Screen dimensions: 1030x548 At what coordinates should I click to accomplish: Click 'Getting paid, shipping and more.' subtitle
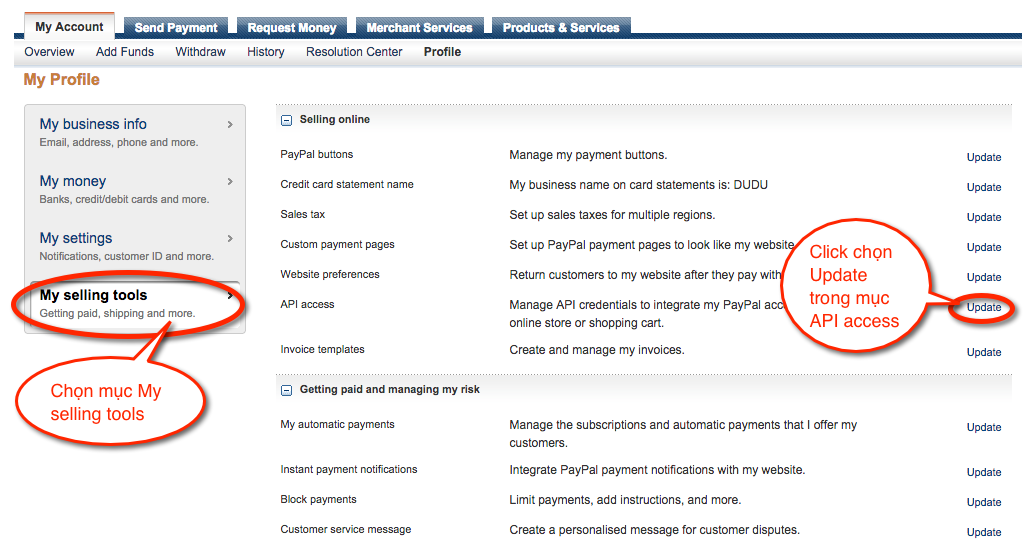tap(117, 314)
